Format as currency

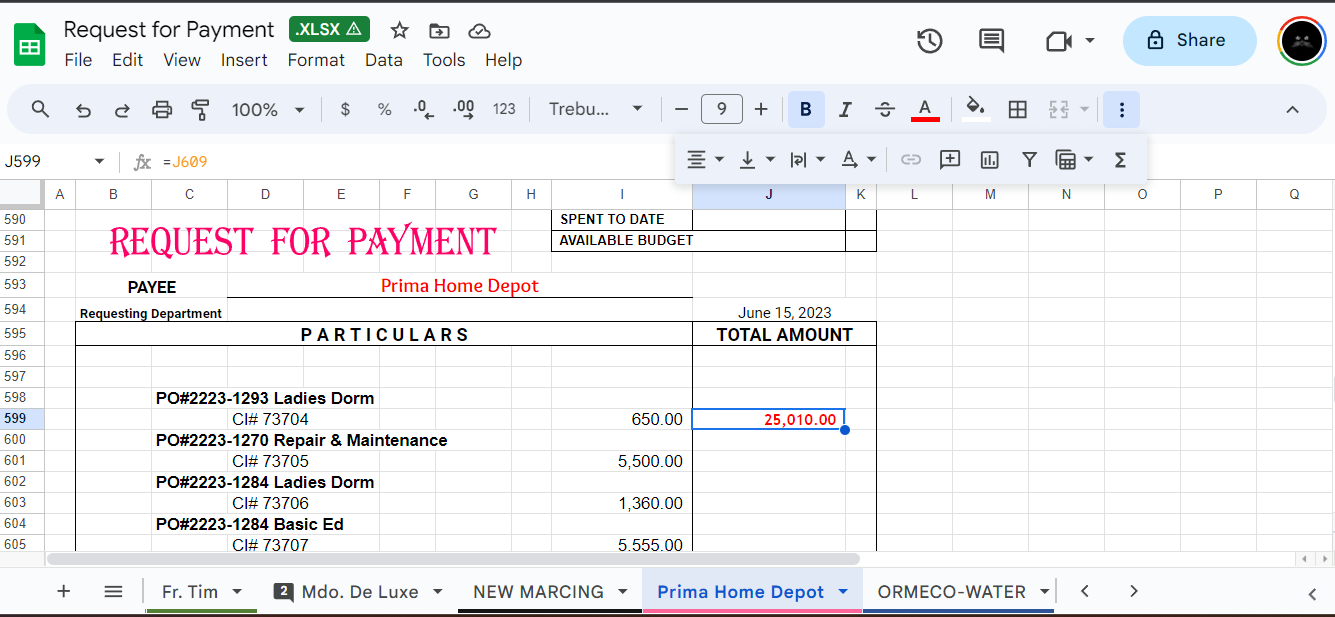(345, 110)
